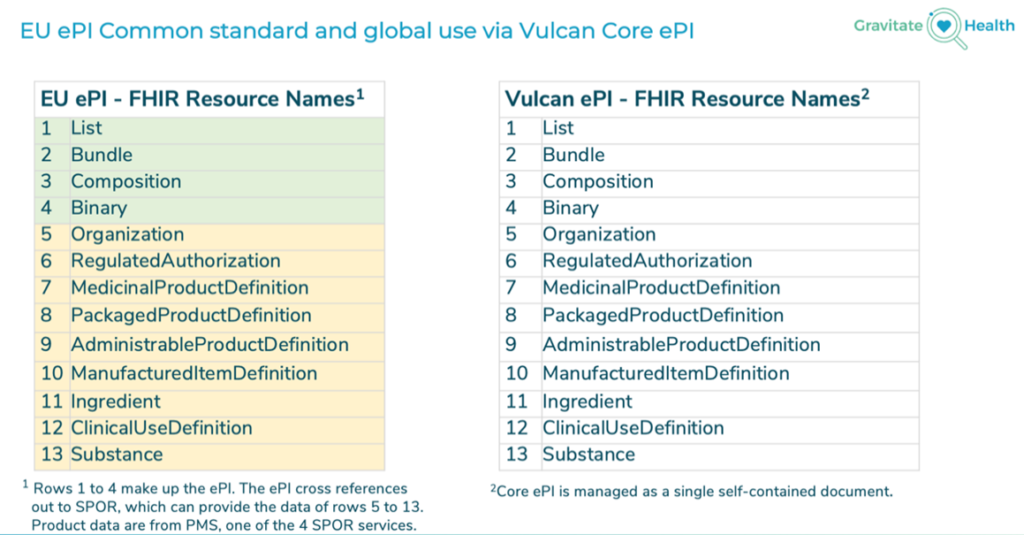Click Substance in the Vulcan ePI table
This screenshot has width=1024, height=535.
pos(588,454)
